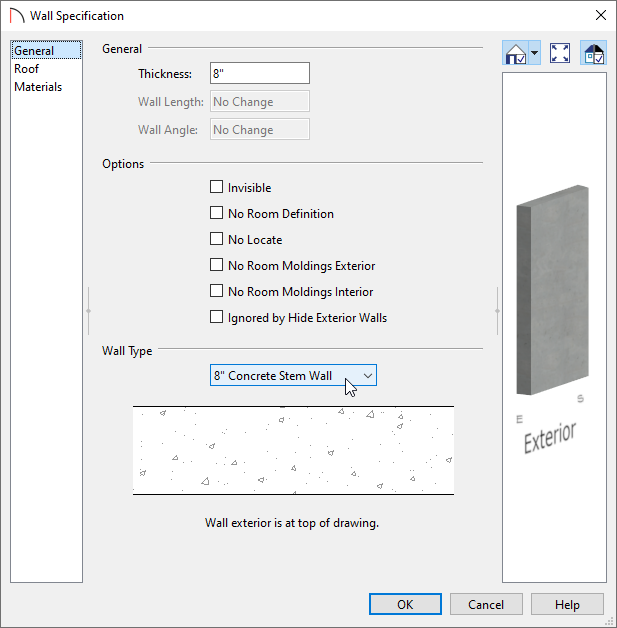Toggle the color/textures preview house icon
The height and width of the screenshot is (628, 617).
pos(594,53)
